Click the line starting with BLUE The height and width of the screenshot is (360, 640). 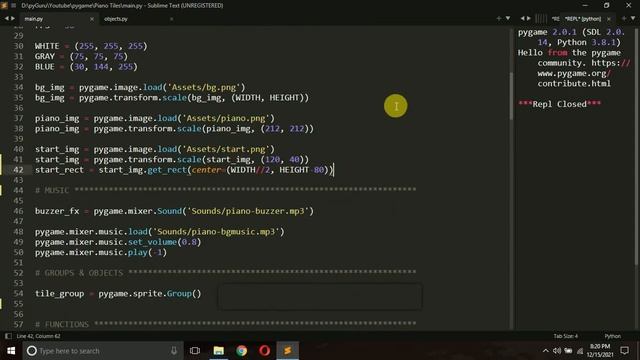tap(86, 67)
